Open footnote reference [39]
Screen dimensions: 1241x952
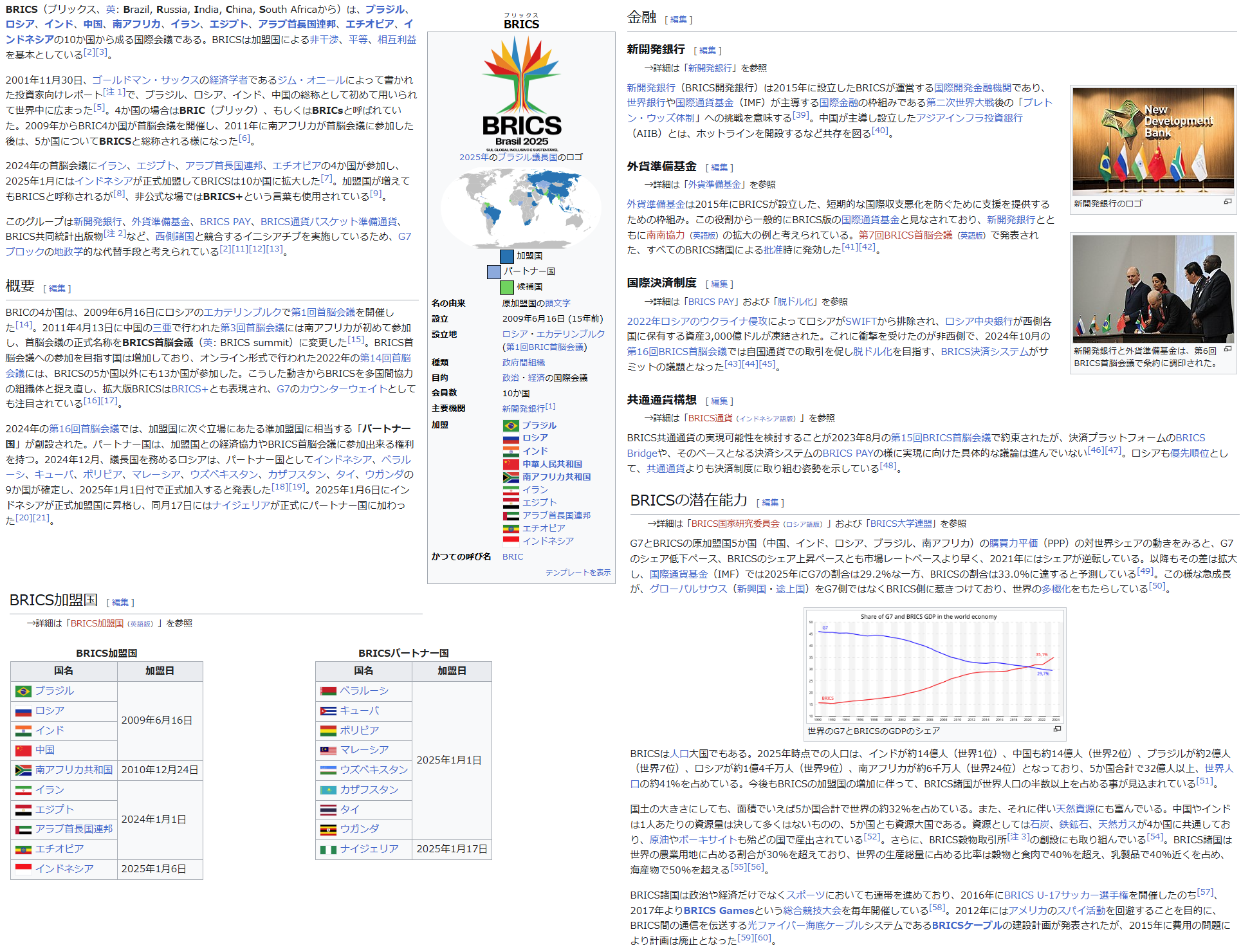801,115
